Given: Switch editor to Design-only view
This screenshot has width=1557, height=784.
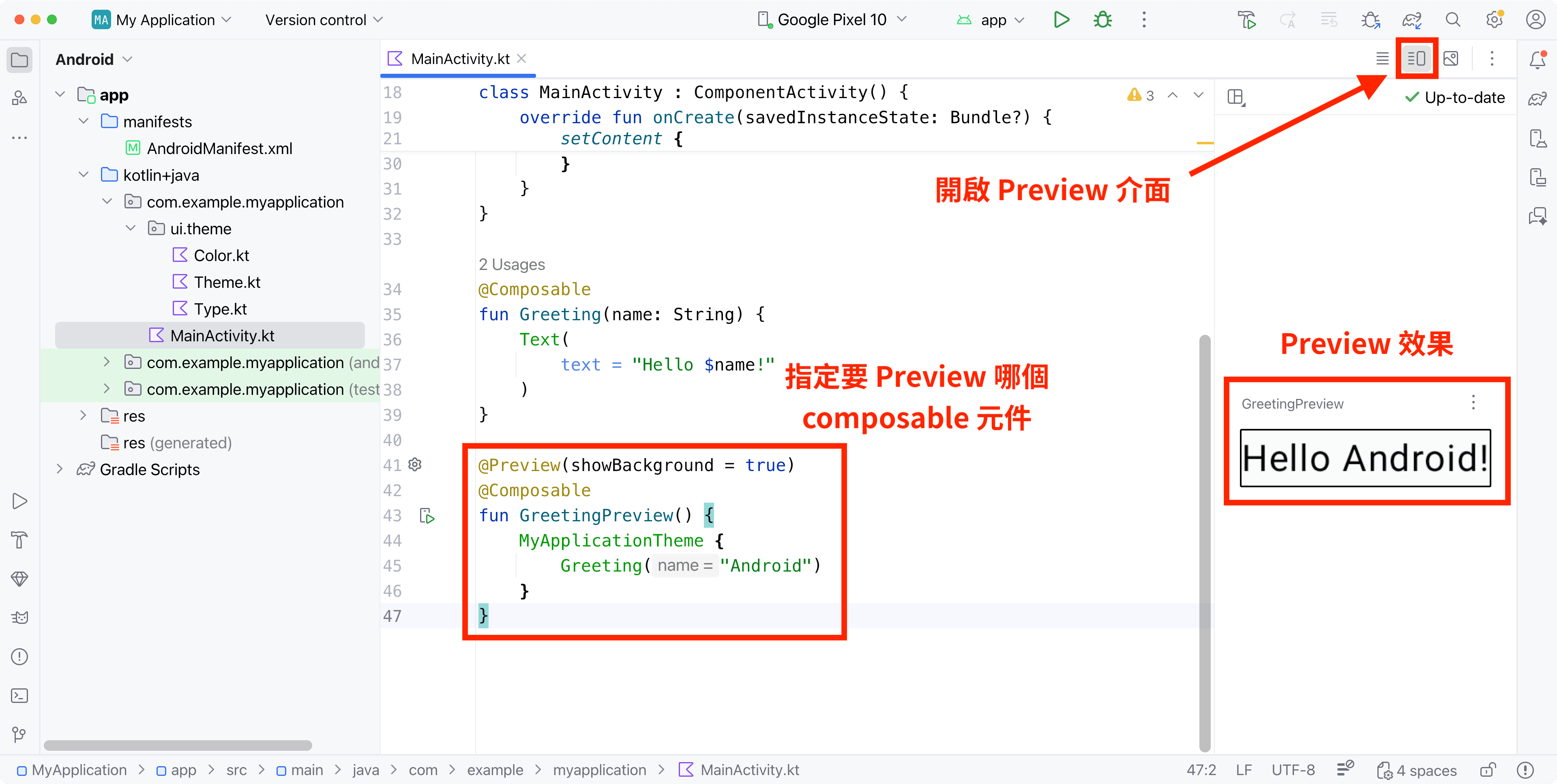Looking at the screenshot, I should pos(1451,59).
